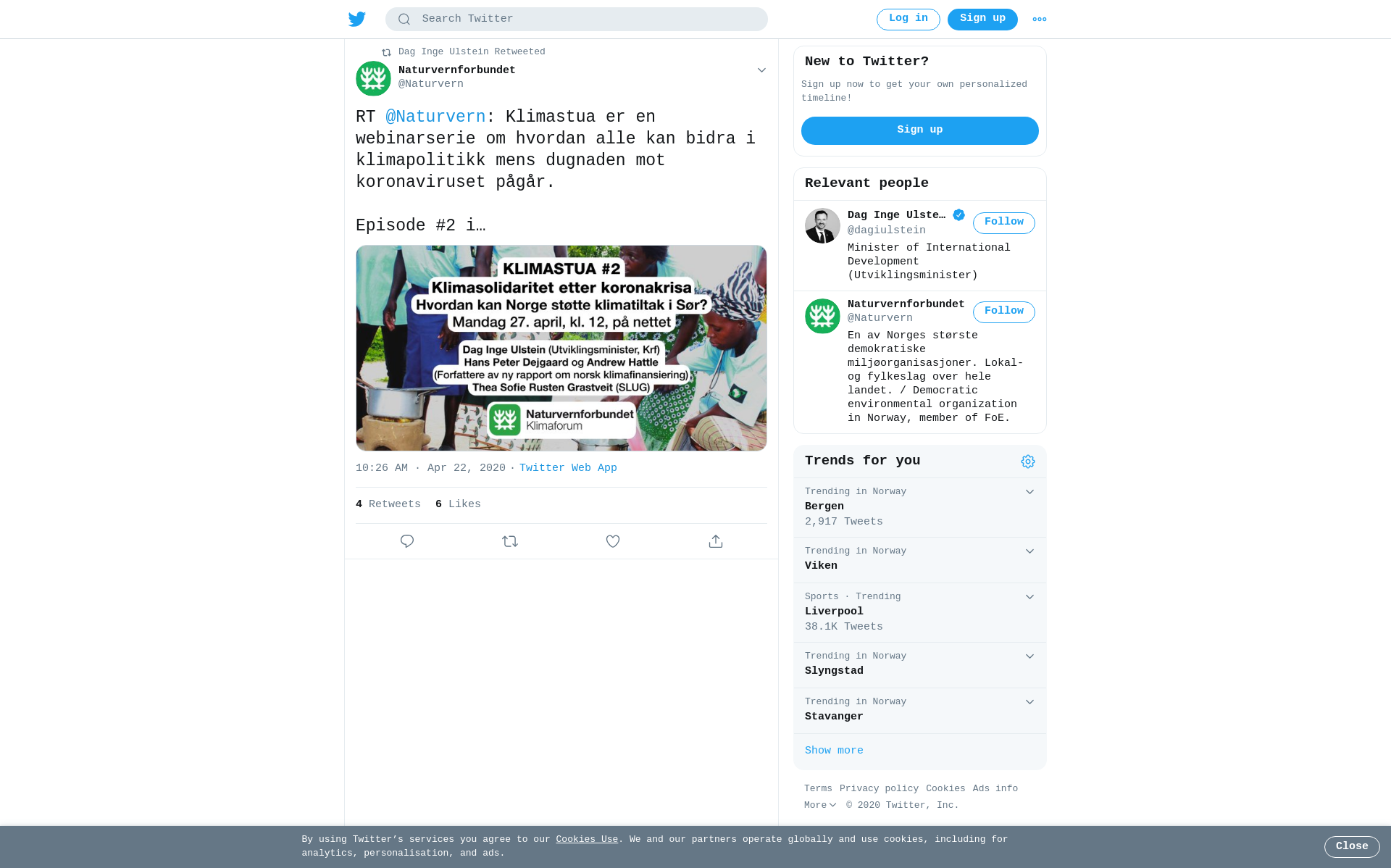Open the Klimastua #2 tweet image
The height and width of the screenshot is (868, 1391).
pyautogui.click(x=561, y=348)
